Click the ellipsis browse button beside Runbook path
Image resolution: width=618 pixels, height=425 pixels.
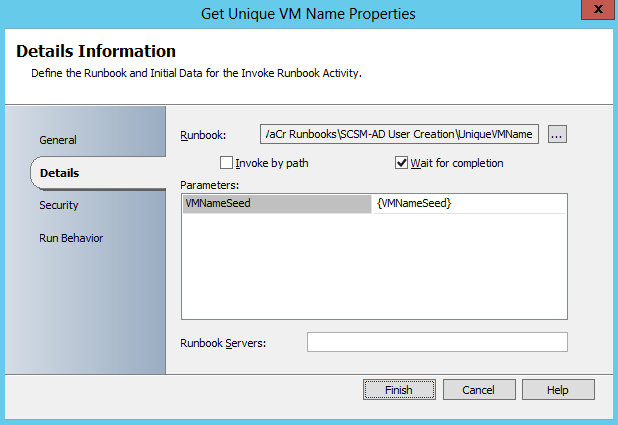tap(557, 134)
